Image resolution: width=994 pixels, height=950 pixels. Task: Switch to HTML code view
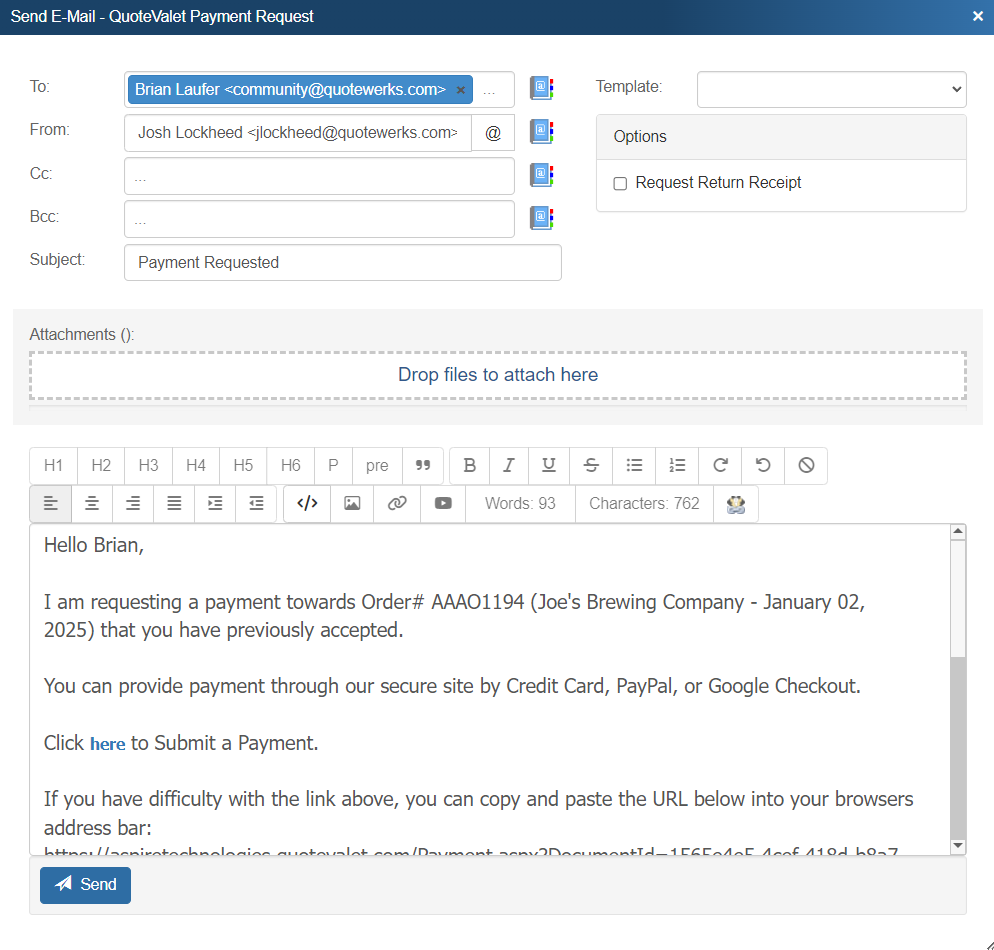coord(308,504)
